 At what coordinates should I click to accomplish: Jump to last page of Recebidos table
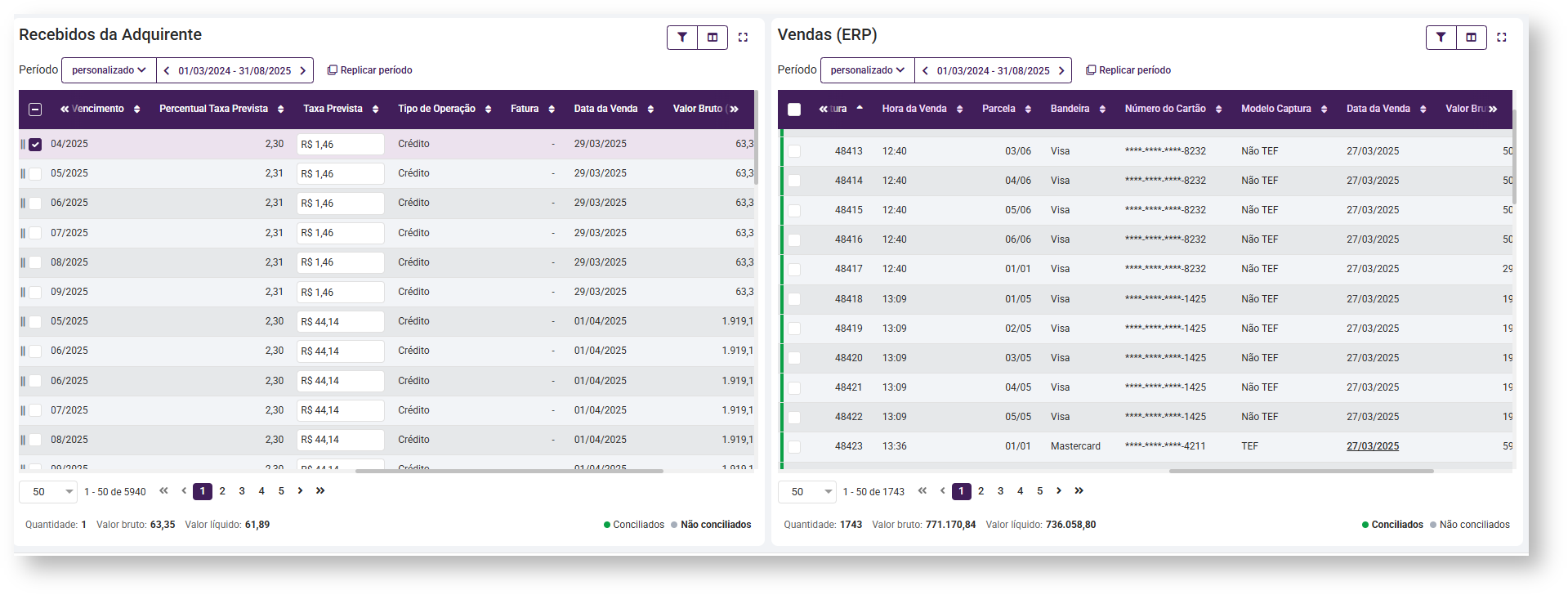pos(320,491)
